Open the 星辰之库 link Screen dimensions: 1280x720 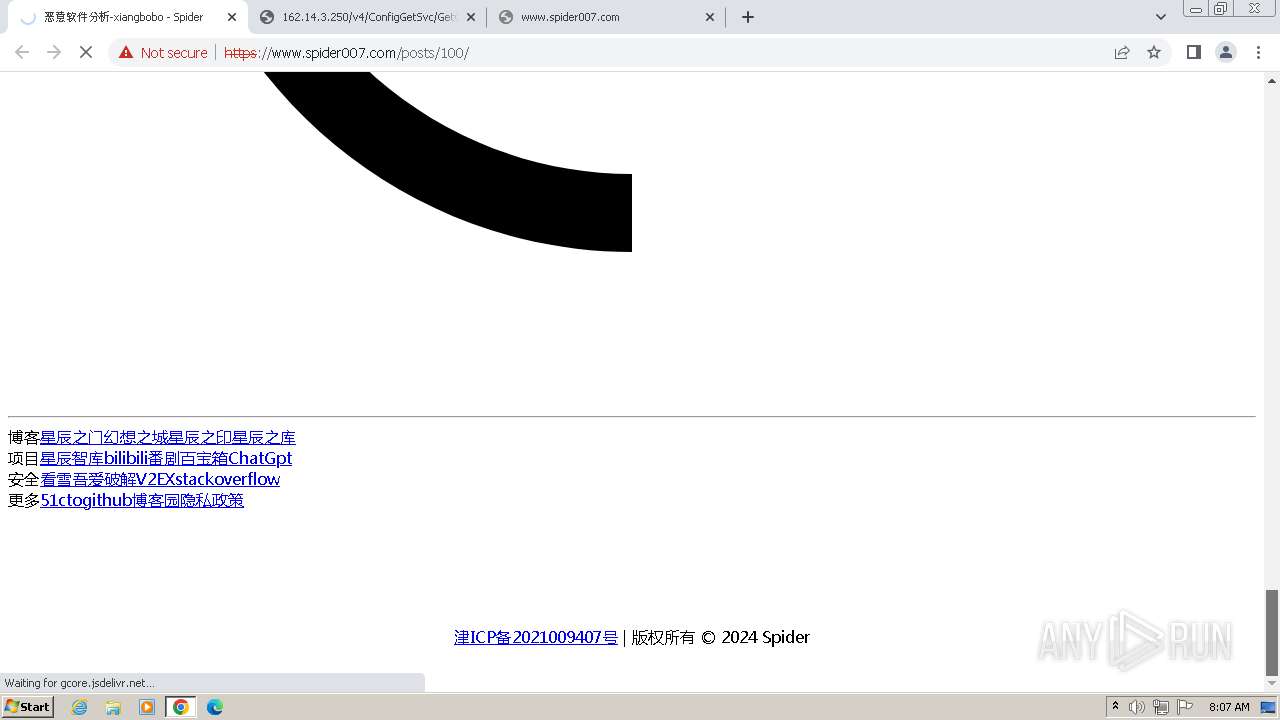tap(264, 437)
